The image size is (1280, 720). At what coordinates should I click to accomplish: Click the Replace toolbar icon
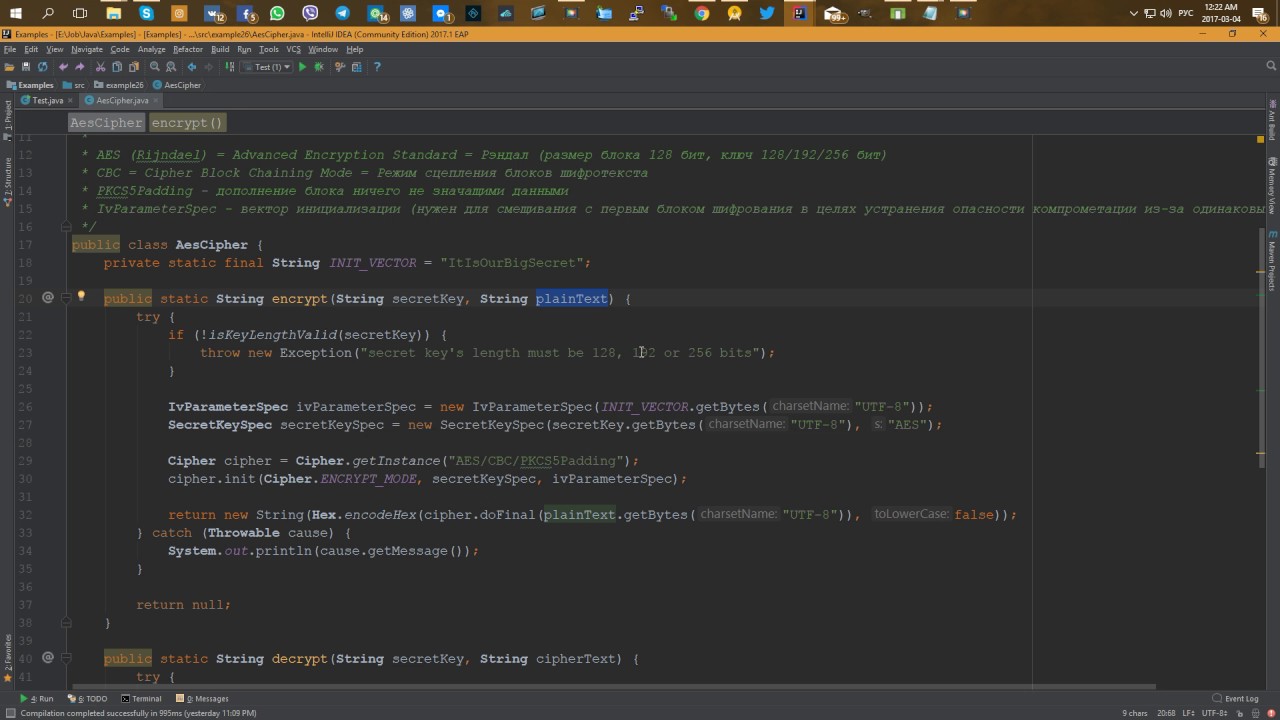[171, 67]
